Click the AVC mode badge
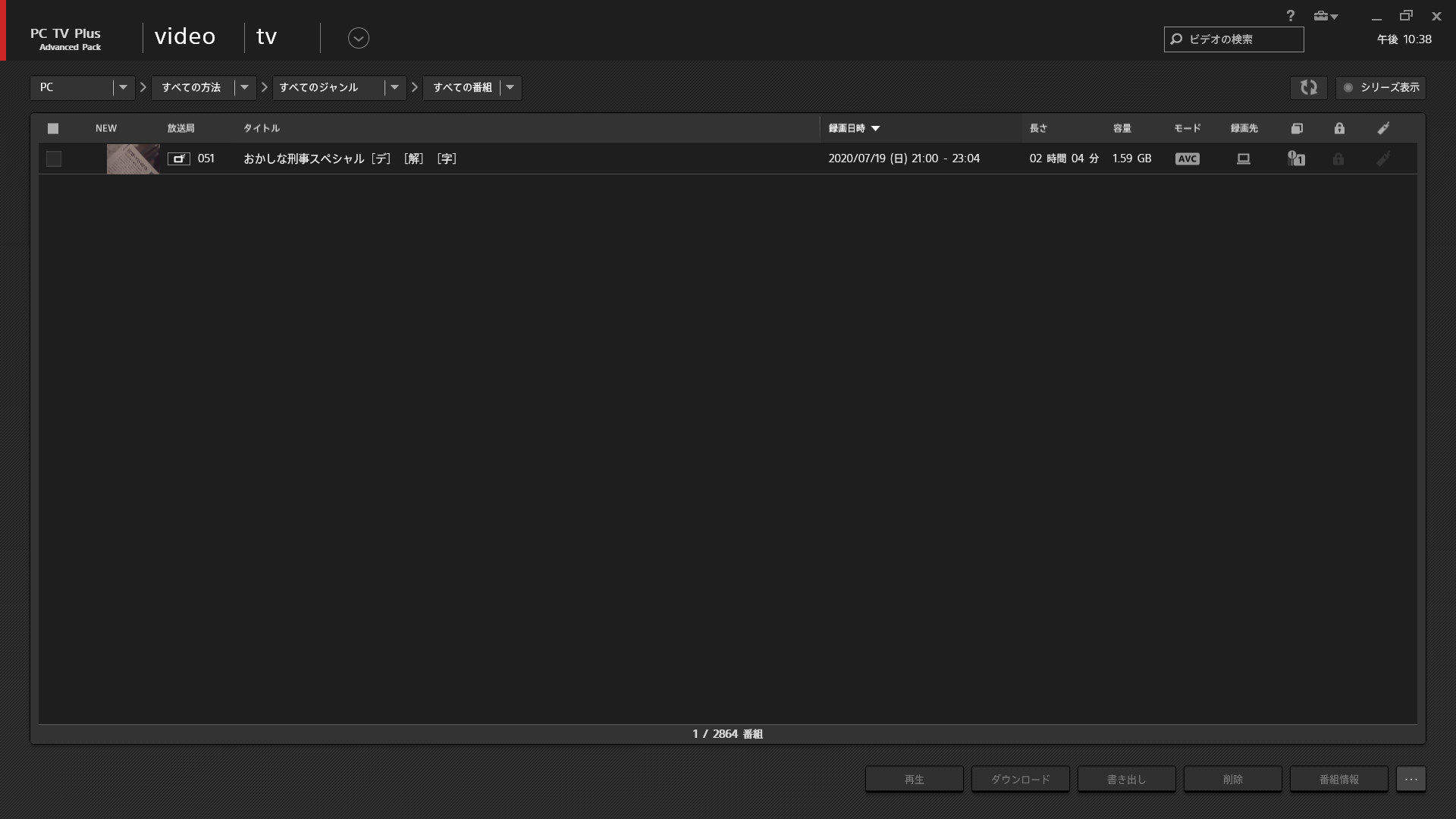 tap(1187, 158)
